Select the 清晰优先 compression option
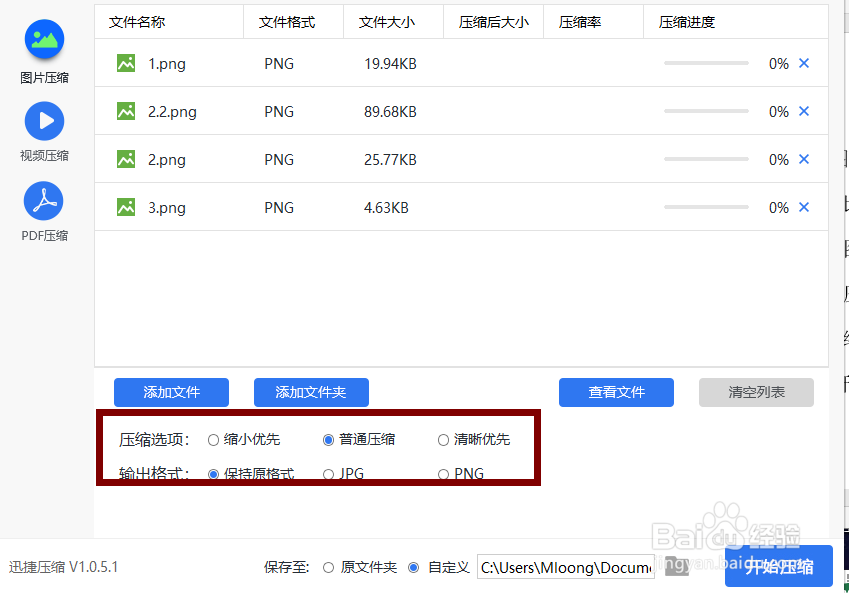The height and width of the screenshot is (593, 849). click(x=443, y=440)
